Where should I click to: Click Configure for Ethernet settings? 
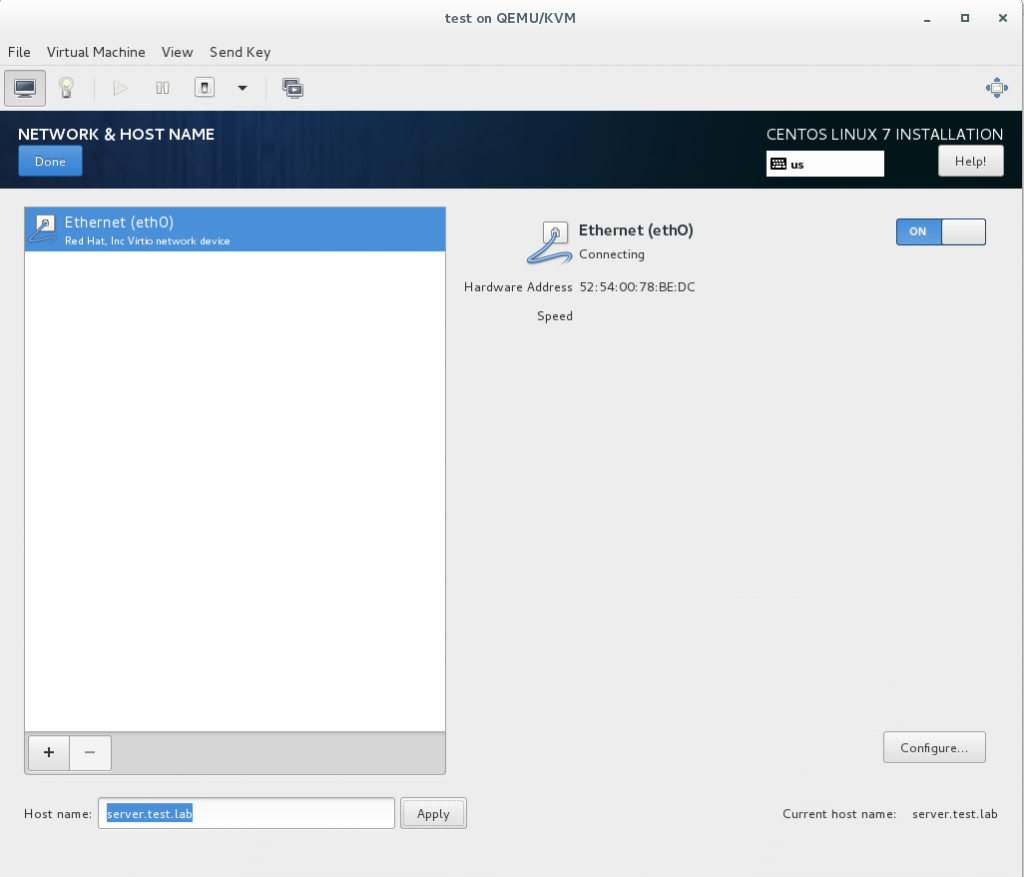(934, 747)
